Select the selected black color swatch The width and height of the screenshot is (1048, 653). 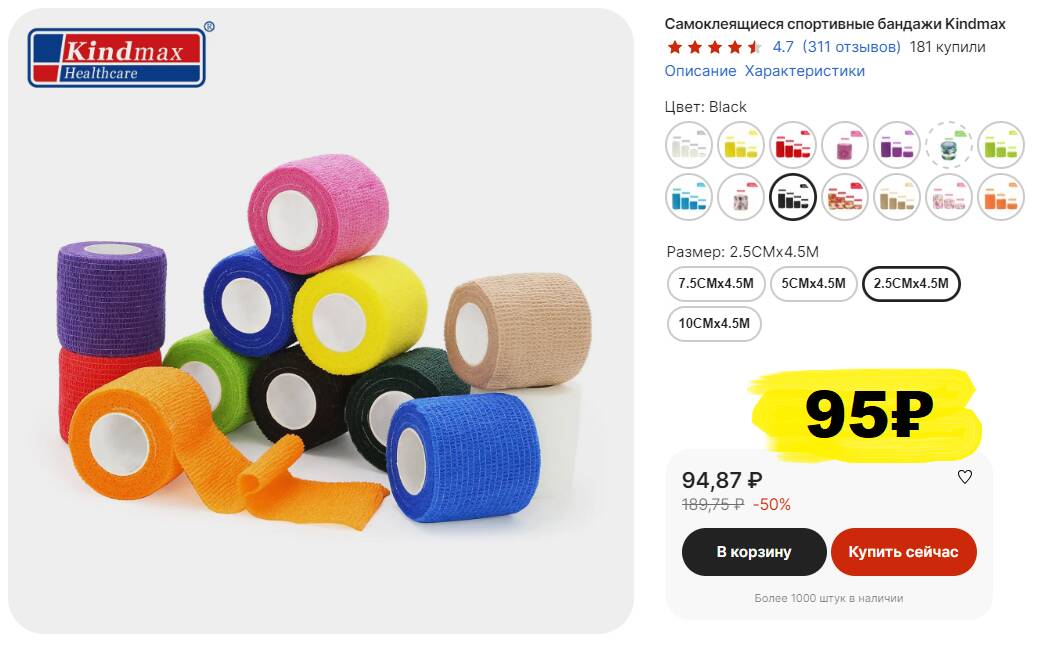(793, 197)
